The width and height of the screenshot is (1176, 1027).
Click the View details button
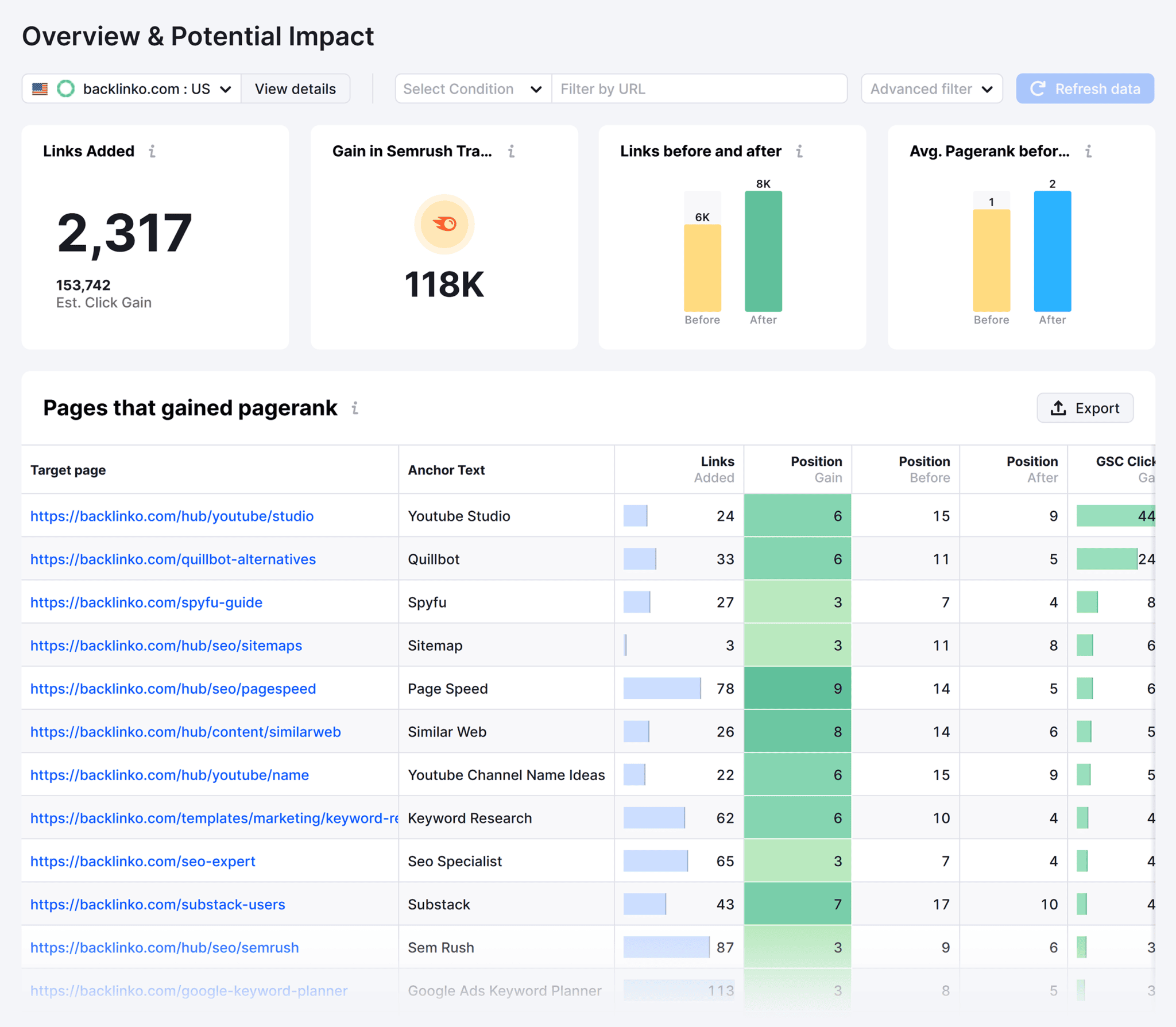coord(295,88)
